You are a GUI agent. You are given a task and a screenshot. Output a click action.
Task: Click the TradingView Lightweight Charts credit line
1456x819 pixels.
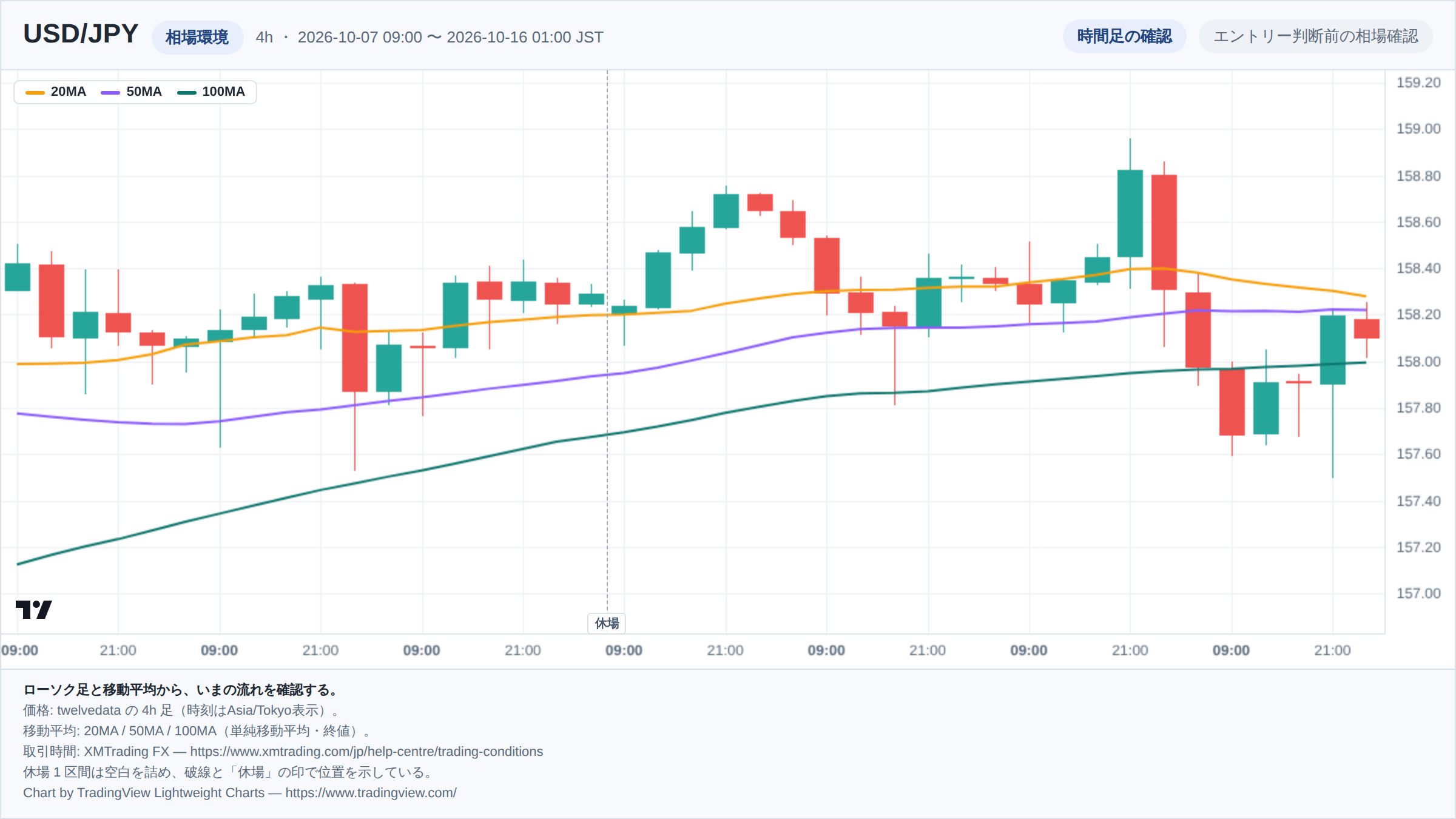point(240,792)
